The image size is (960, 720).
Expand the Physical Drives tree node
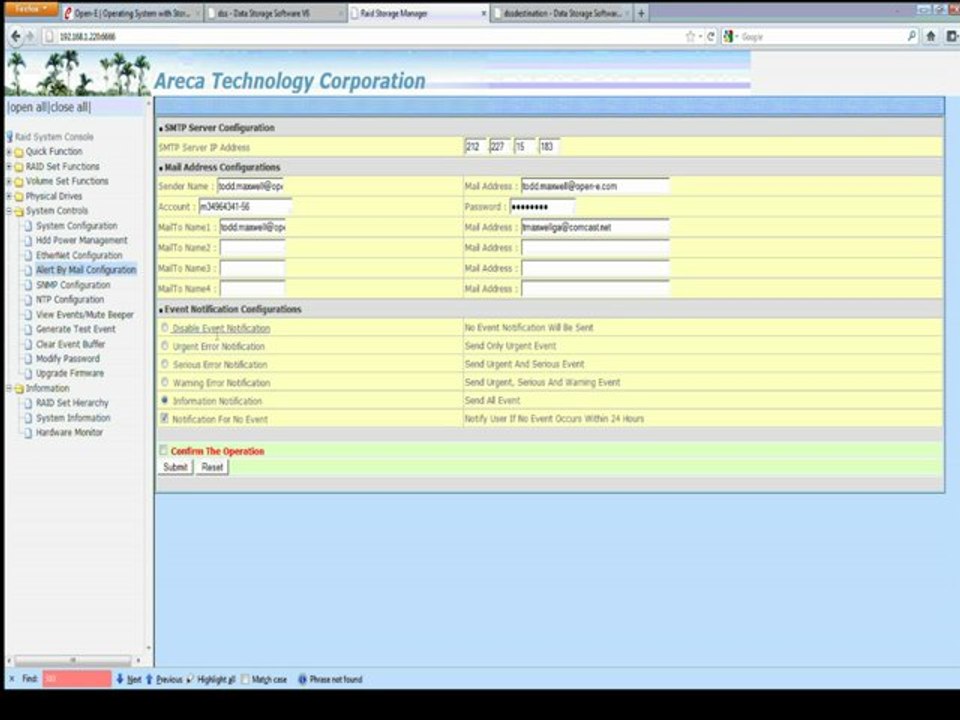(9, 196)
